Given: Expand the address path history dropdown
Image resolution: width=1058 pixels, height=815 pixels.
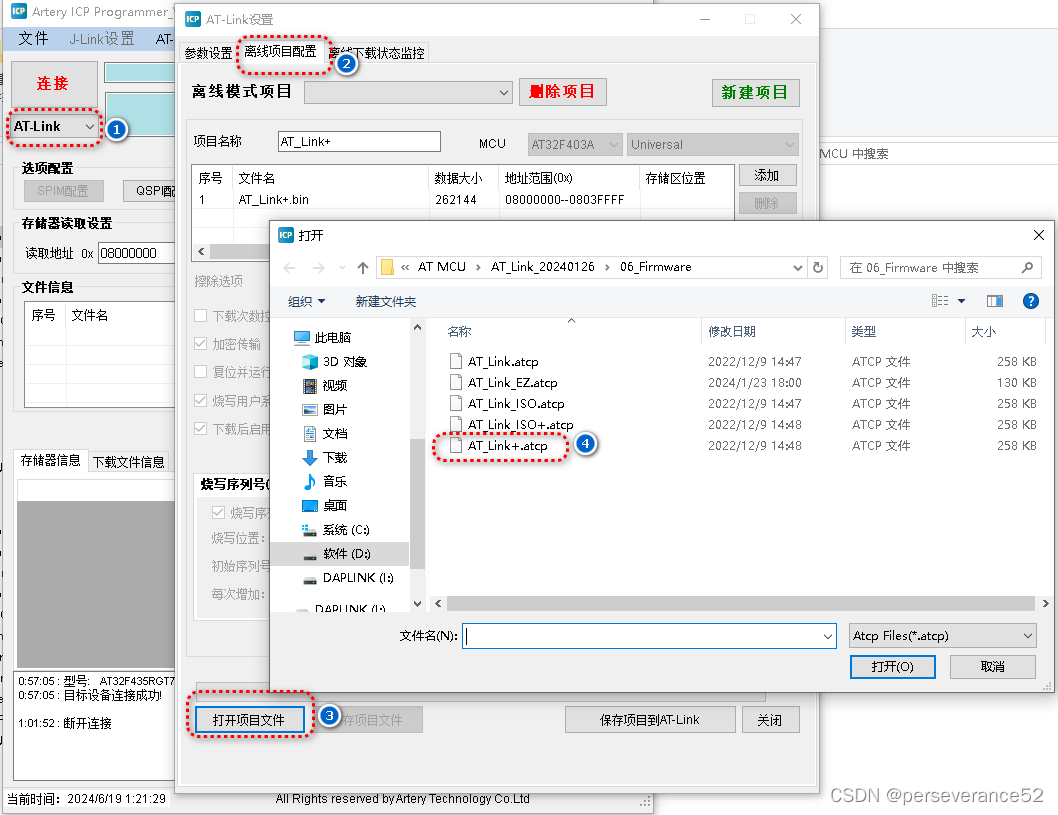Looking at the screenshot, I should [x=798, y=268].
